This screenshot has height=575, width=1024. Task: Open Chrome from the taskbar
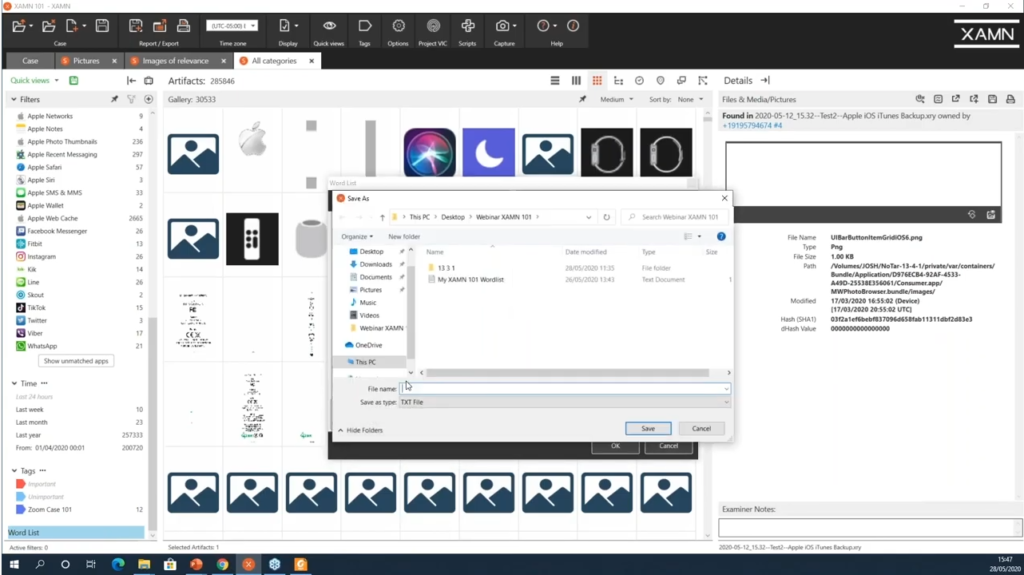click(x=223, y=564)
